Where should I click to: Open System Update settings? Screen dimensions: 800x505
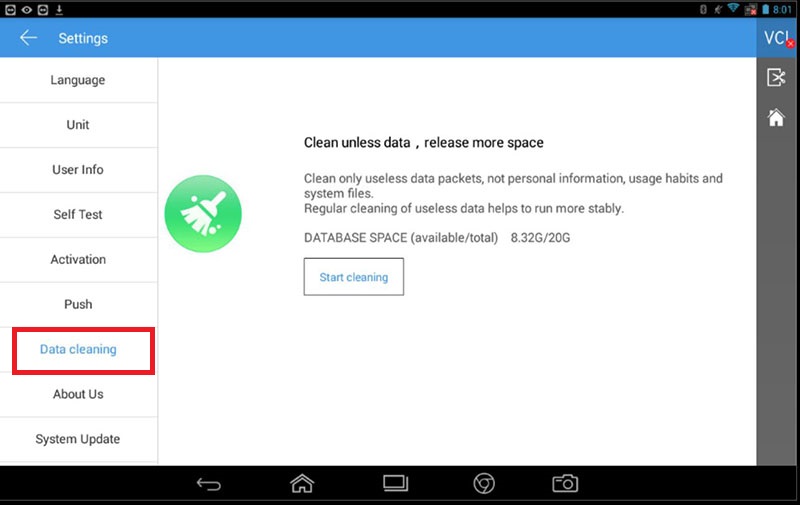78,439
